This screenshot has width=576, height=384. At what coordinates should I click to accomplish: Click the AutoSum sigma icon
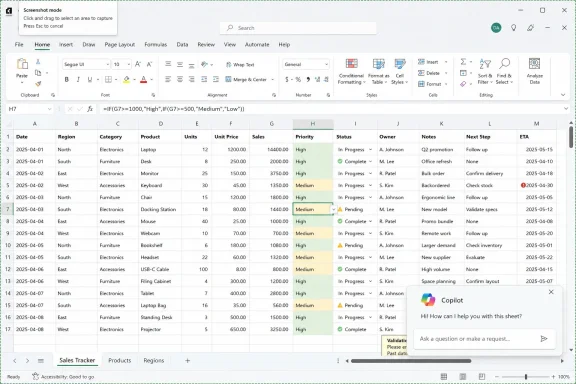click(x=463, y=62)
